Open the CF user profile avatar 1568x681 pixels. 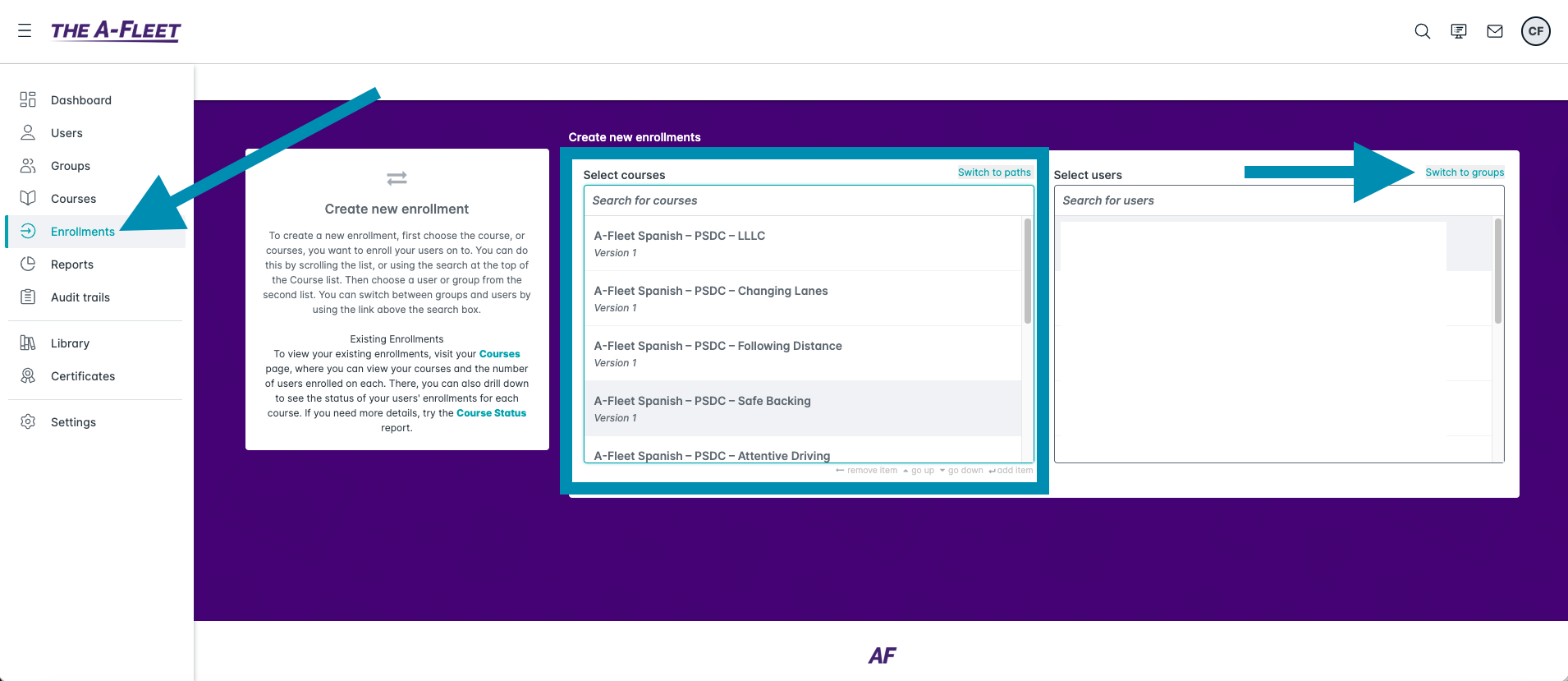1535,31
